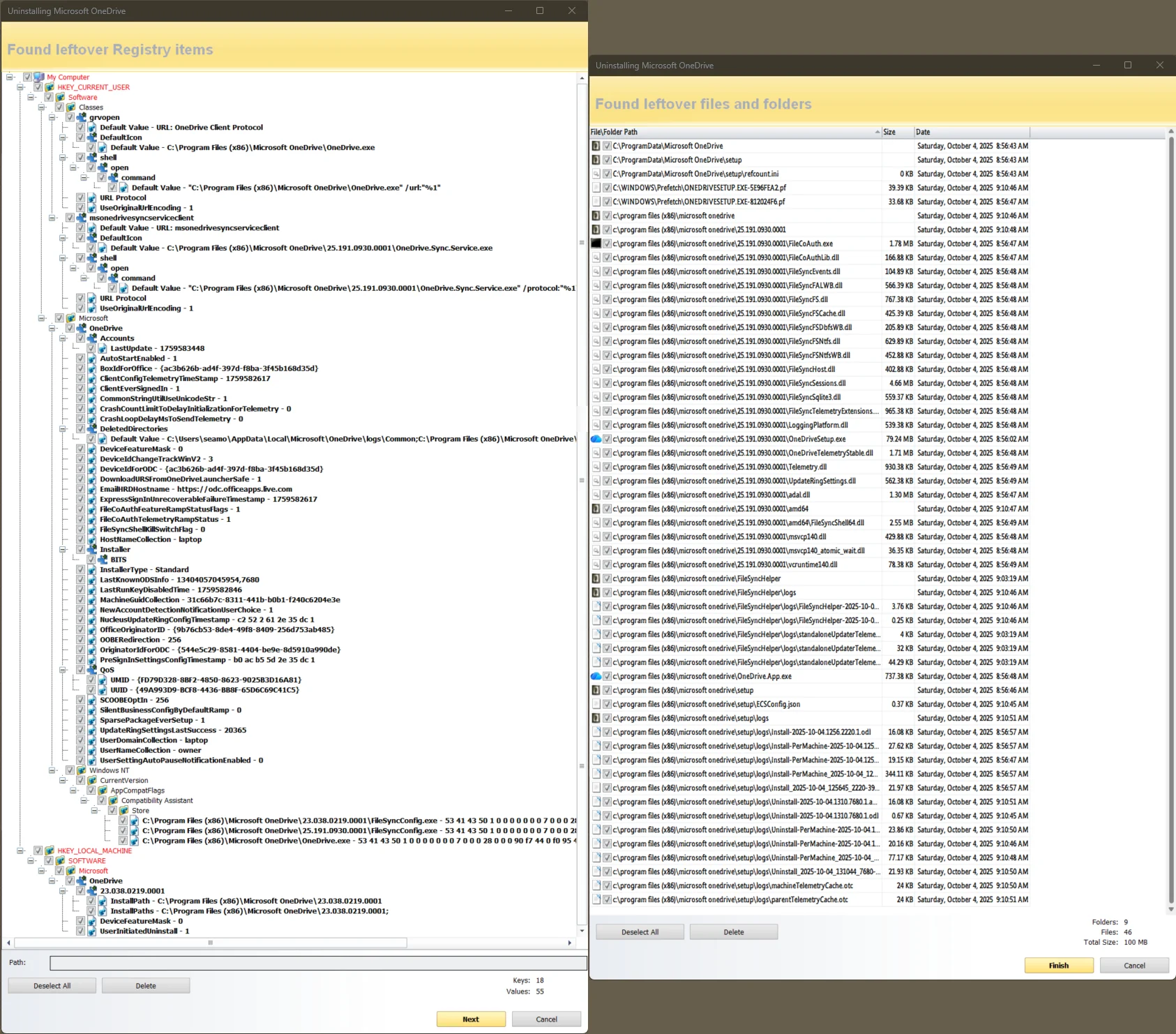Click the Next button in registry window
Image resolution: width=1176 pixels, height=1034 pixels.
click(471, 1019)
